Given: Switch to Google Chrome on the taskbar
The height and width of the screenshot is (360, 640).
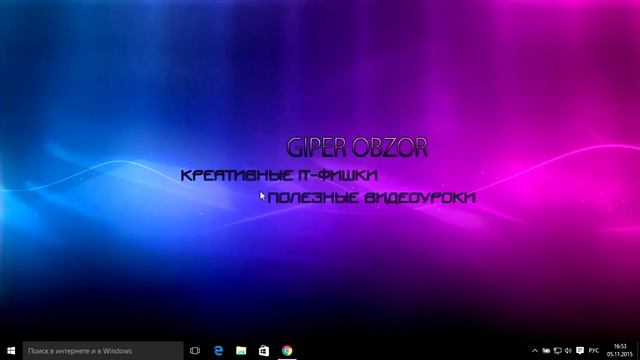Looking at the screenshot, I should click(x=287, y=351).
